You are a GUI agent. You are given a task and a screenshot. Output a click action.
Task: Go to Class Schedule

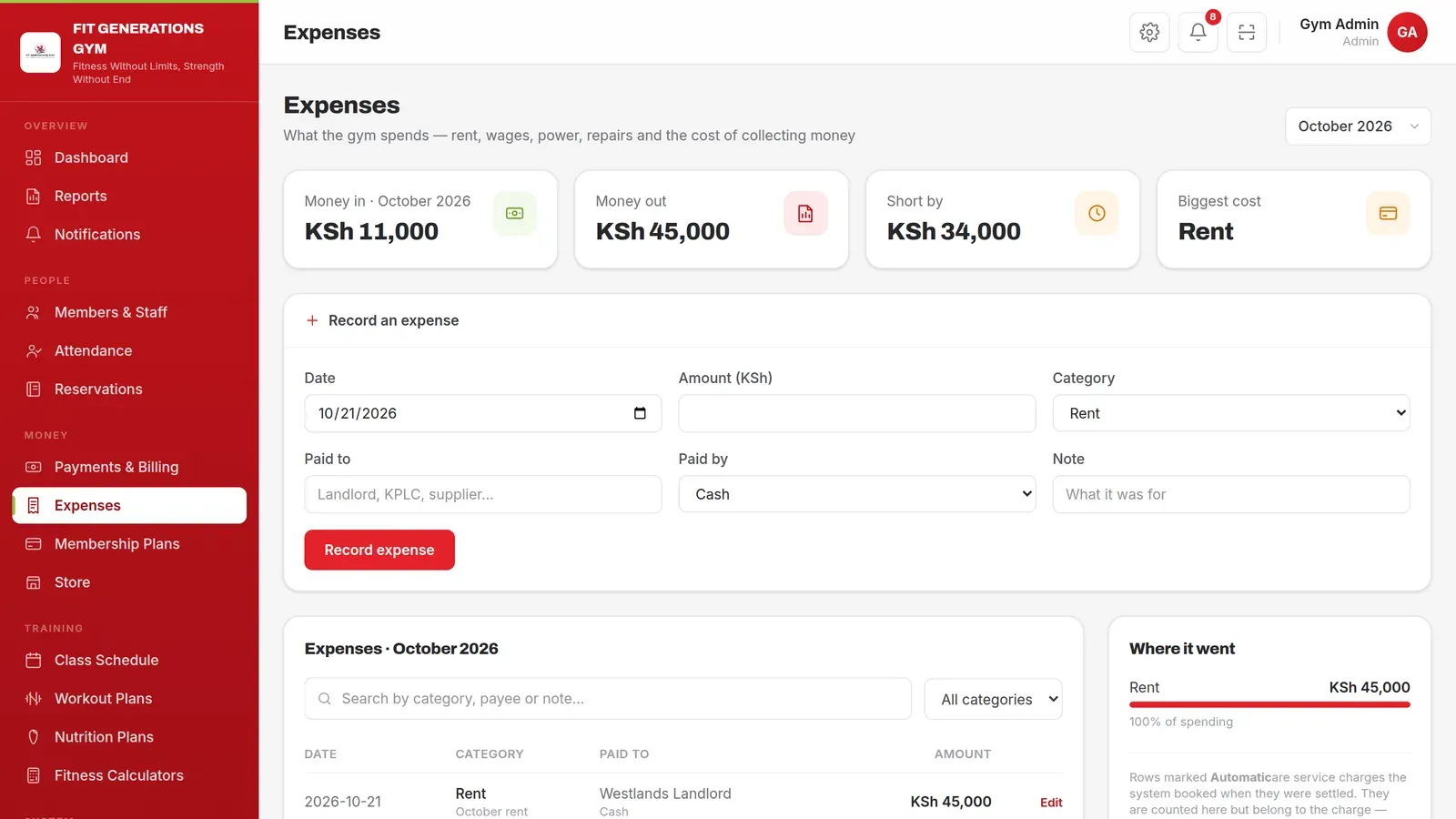(x=129, y=660)
